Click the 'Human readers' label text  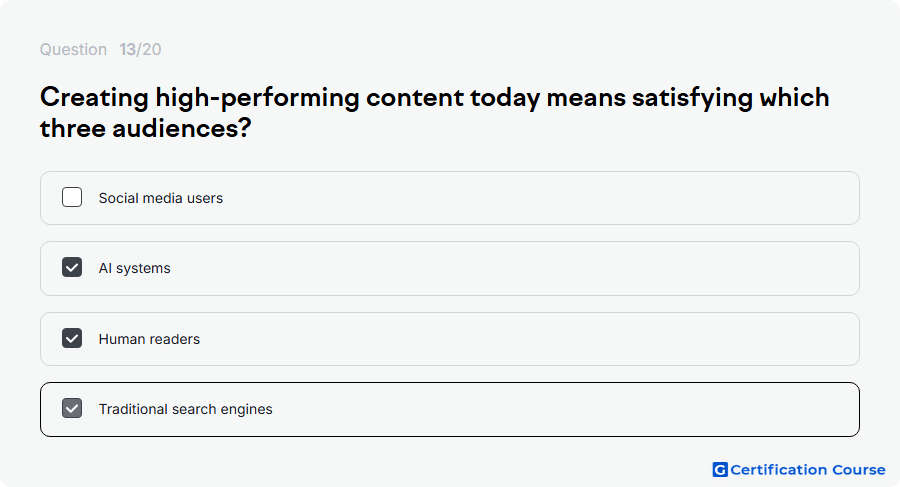(x=149, y=339)
